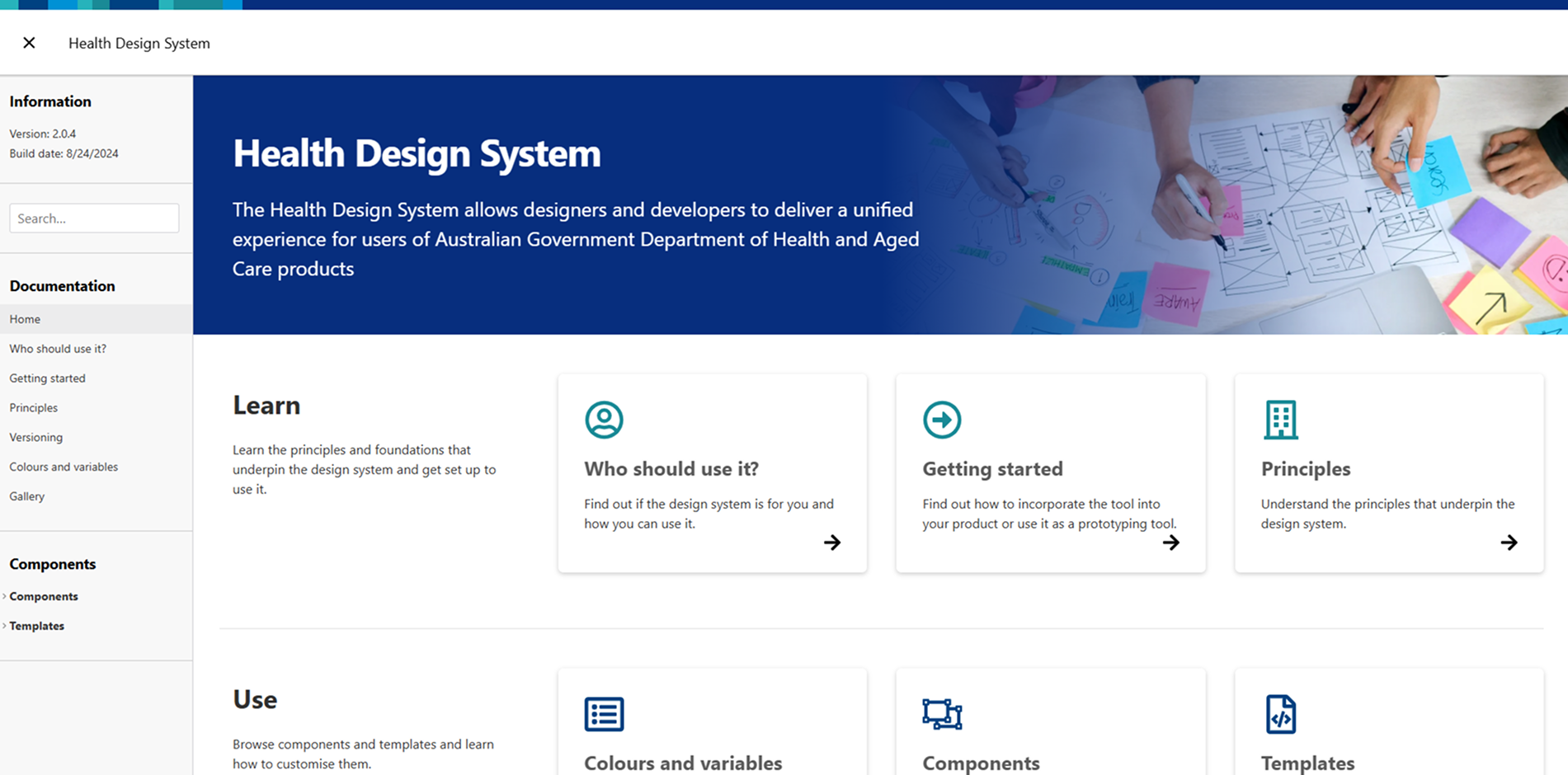Click the Version: 2.0.4 text
1568x775 pixels.
click(x=43, y=134)
